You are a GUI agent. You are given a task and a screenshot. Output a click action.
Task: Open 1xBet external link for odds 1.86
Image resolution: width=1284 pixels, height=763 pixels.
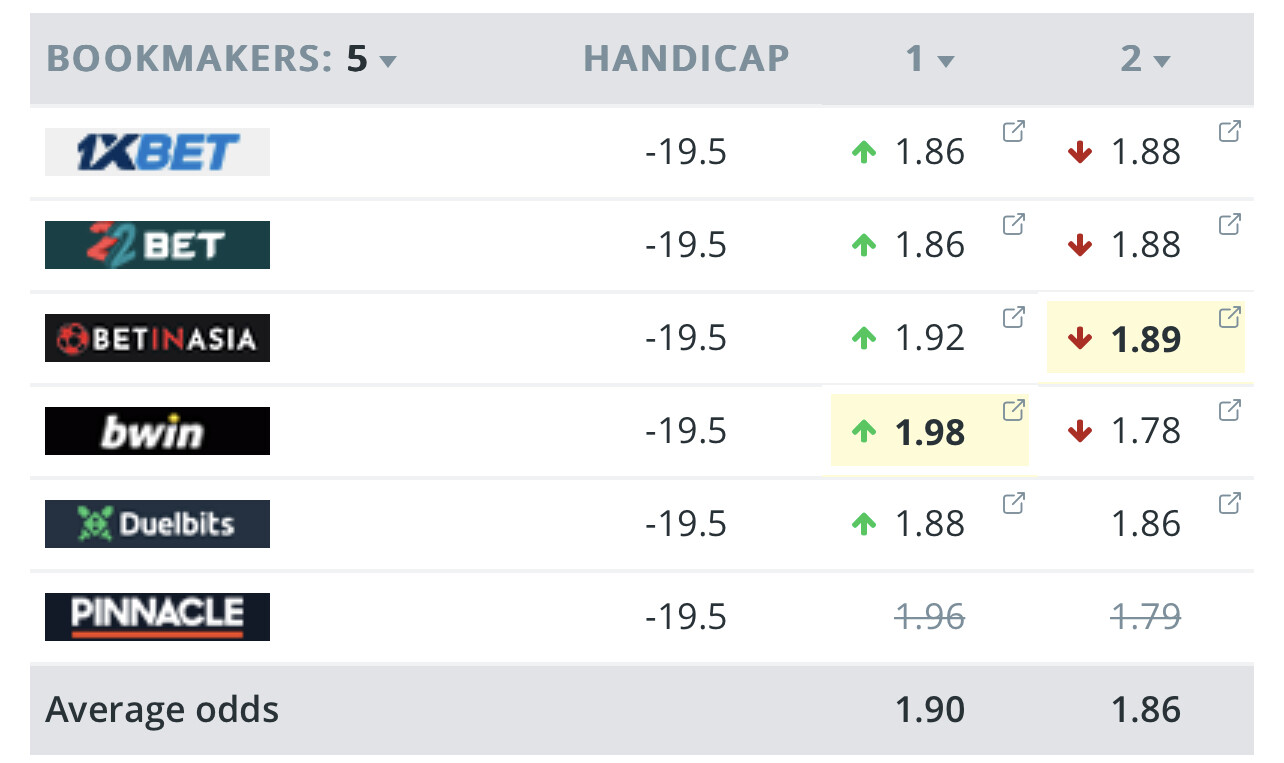pos(1013,132)
